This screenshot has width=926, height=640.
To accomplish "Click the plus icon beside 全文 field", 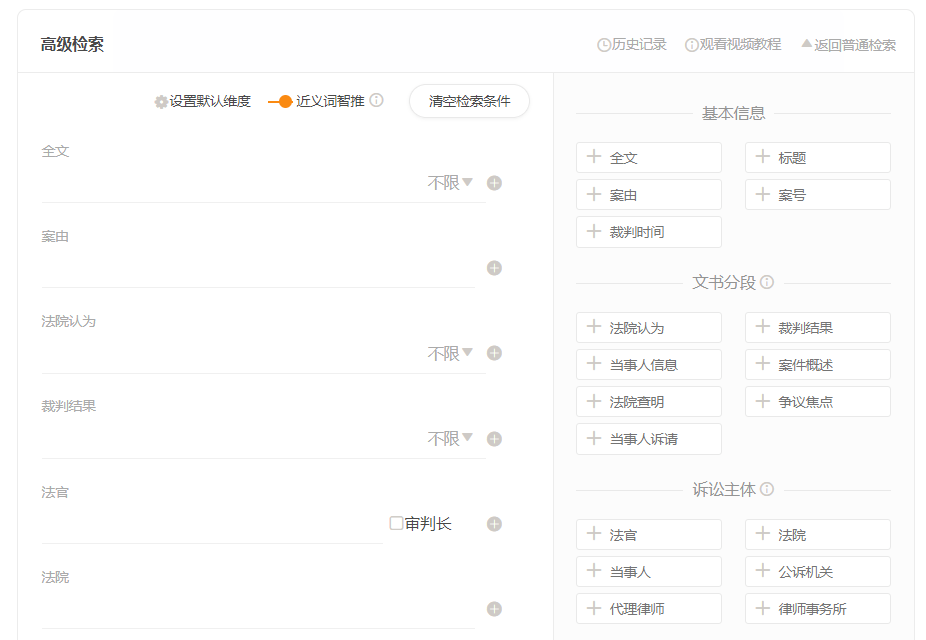I will pyautogui.click(x=494, y=183).
